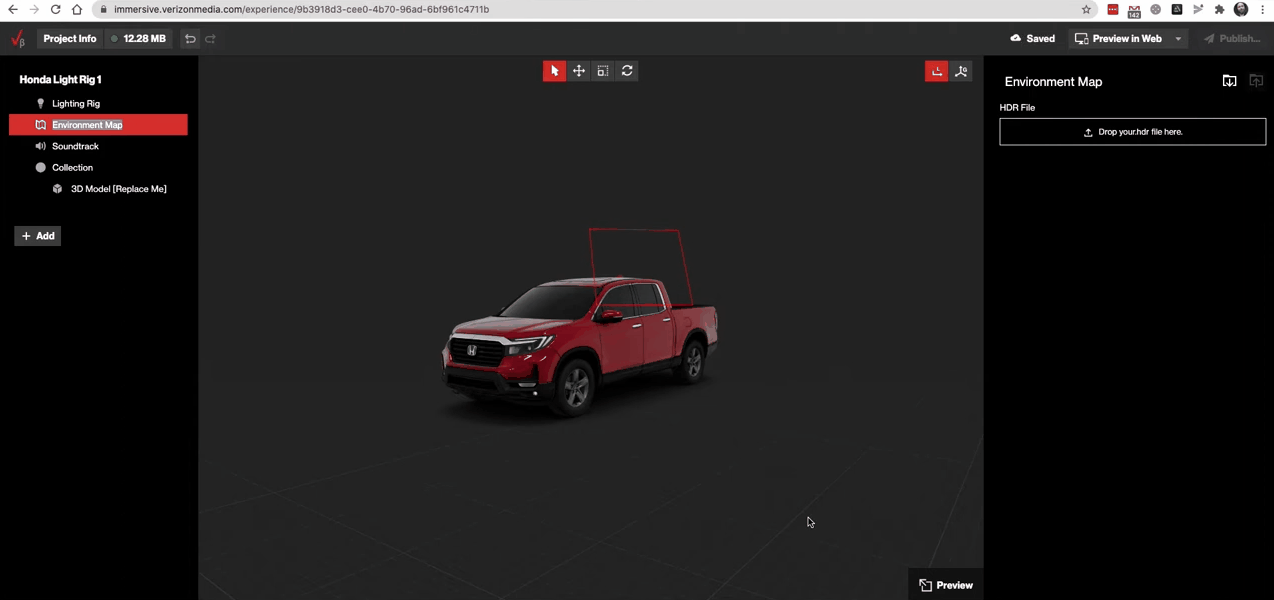Click the HDR file drop zone

click(1132, 132)
